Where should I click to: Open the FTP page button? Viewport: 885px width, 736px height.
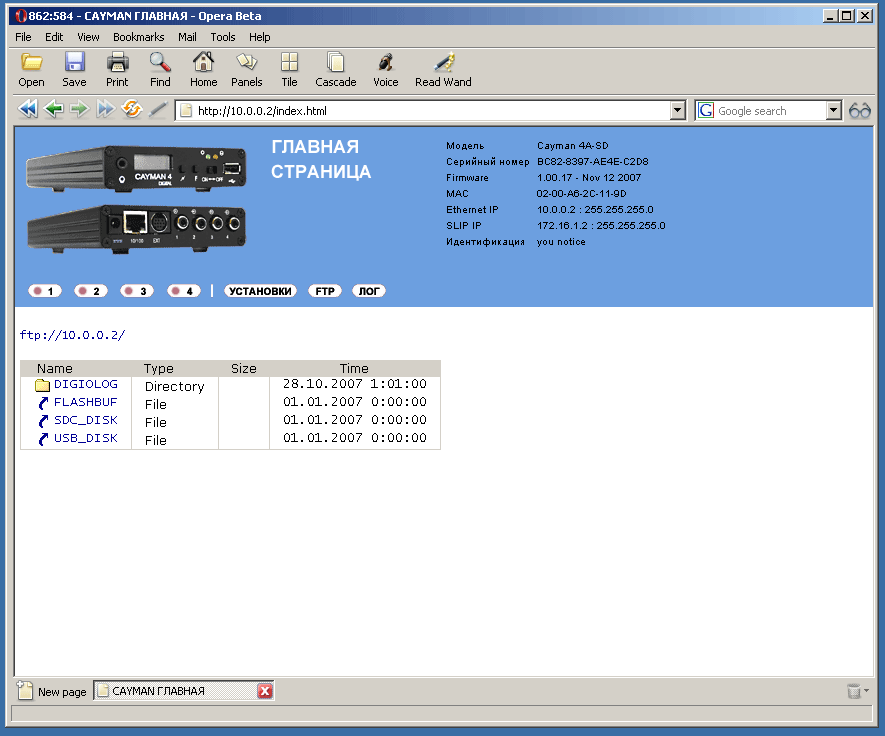click(325, 291)
